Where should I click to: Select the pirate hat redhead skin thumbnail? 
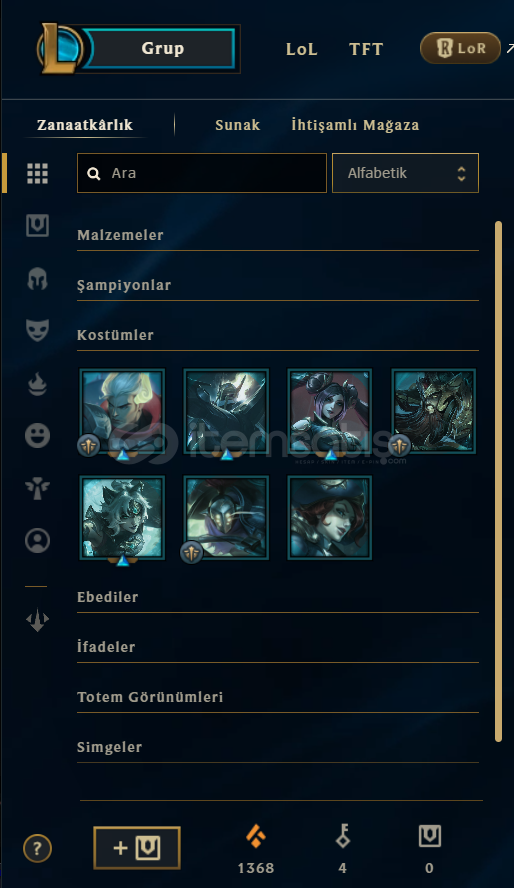point(330,518)
